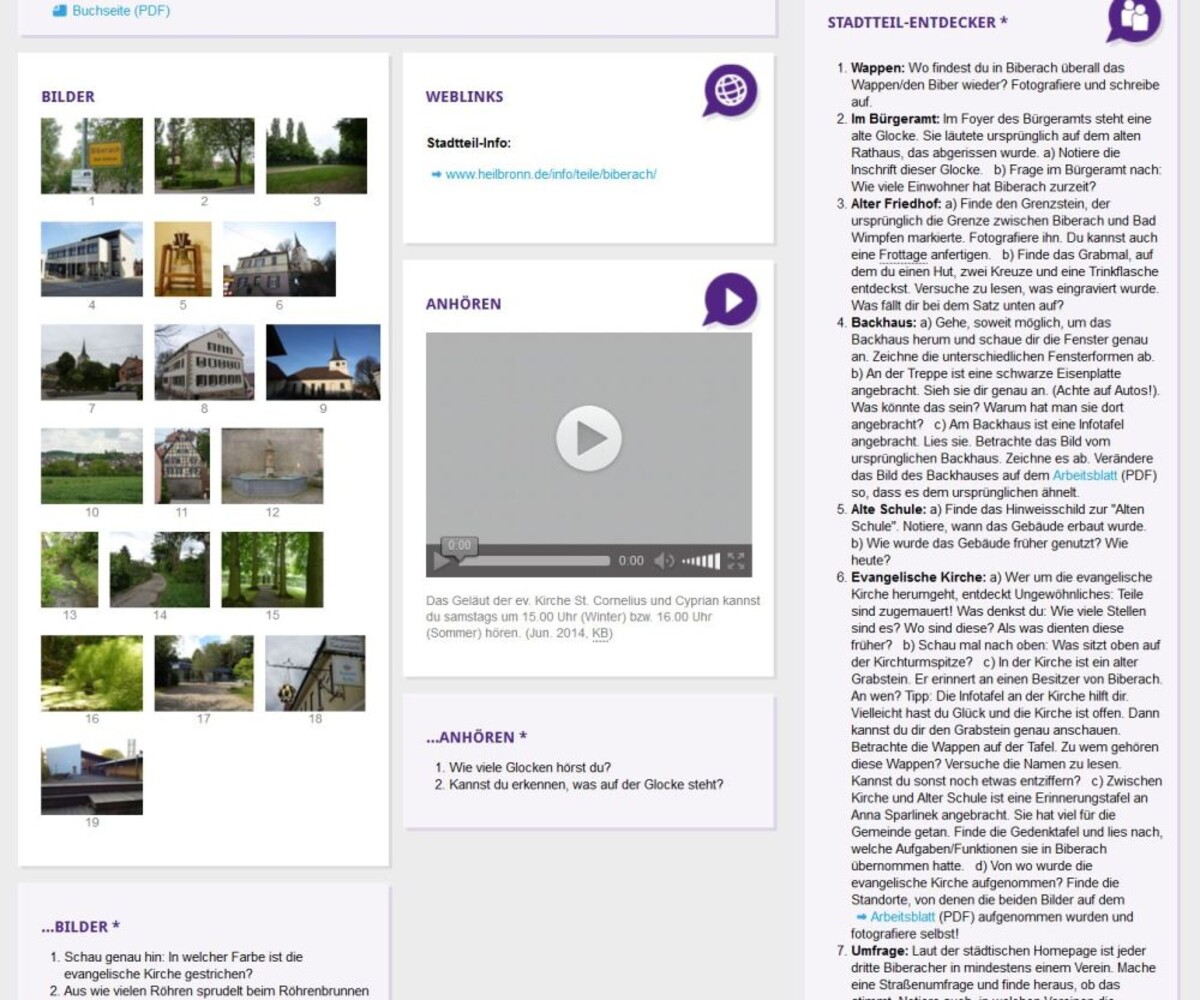Open thumbnail 3 green meadow

coord(317,156)
